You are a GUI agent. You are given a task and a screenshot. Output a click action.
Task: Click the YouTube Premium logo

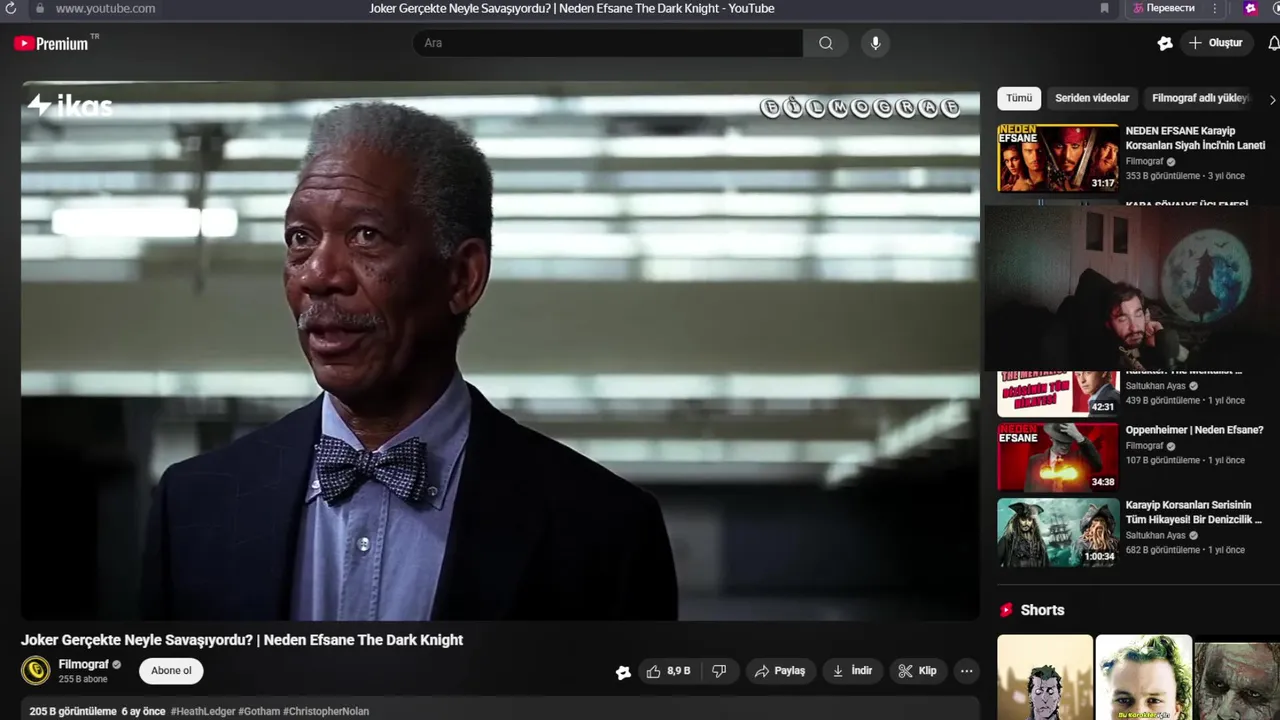(51, 43)
